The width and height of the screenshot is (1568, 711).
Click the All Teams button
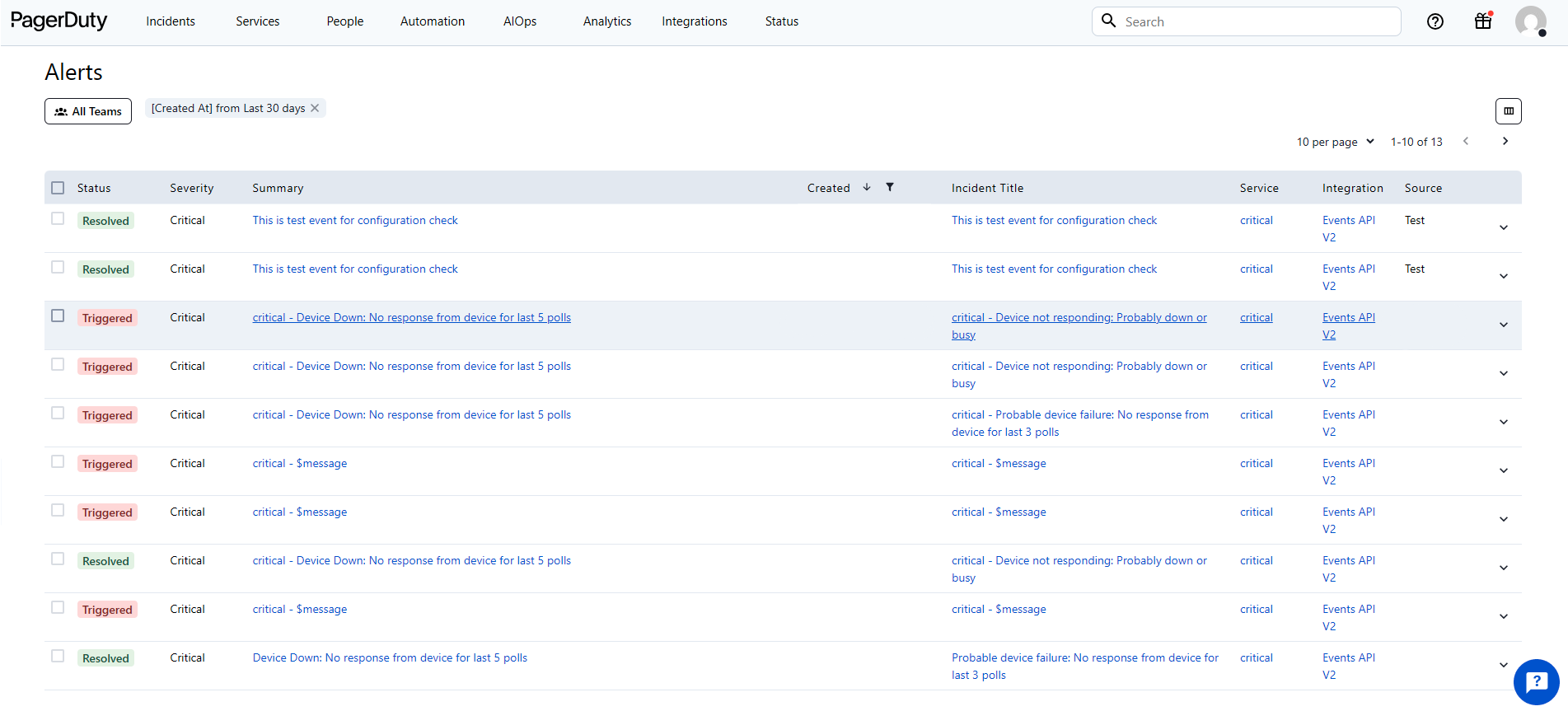pos(88,111)
